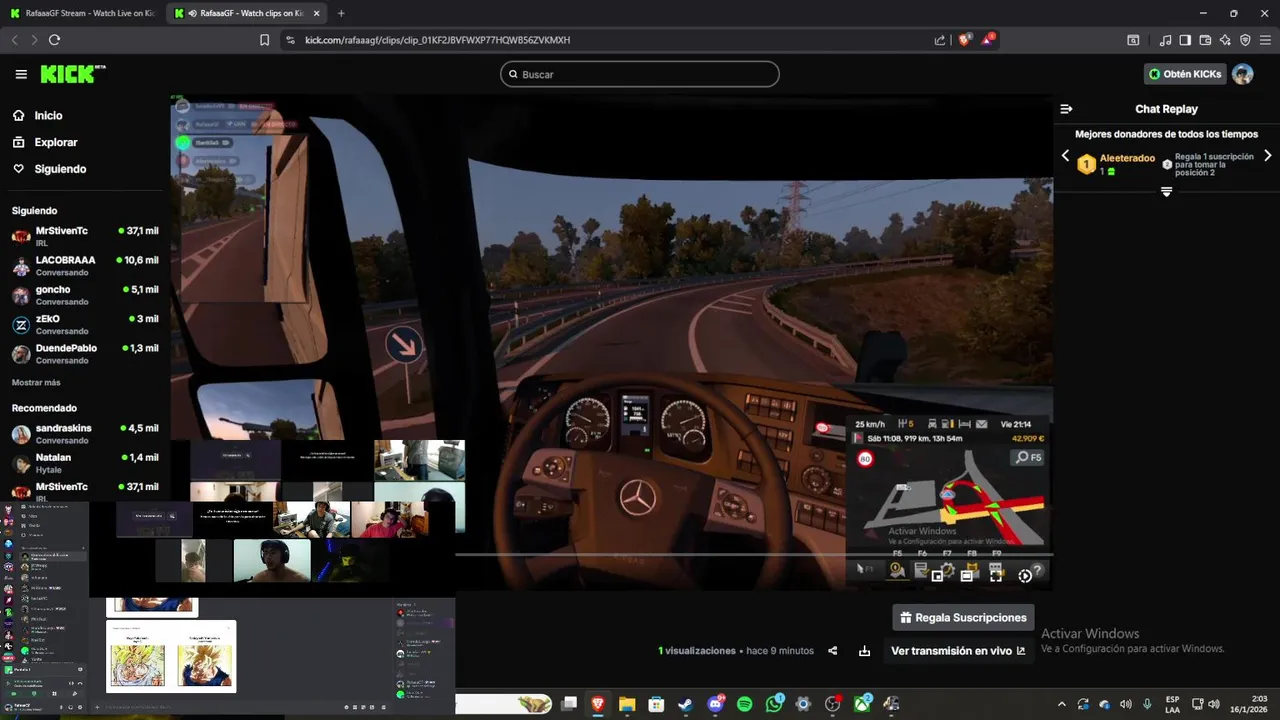Click the kick.com address bar URL

pyautogui.click(x=437, y=40)
